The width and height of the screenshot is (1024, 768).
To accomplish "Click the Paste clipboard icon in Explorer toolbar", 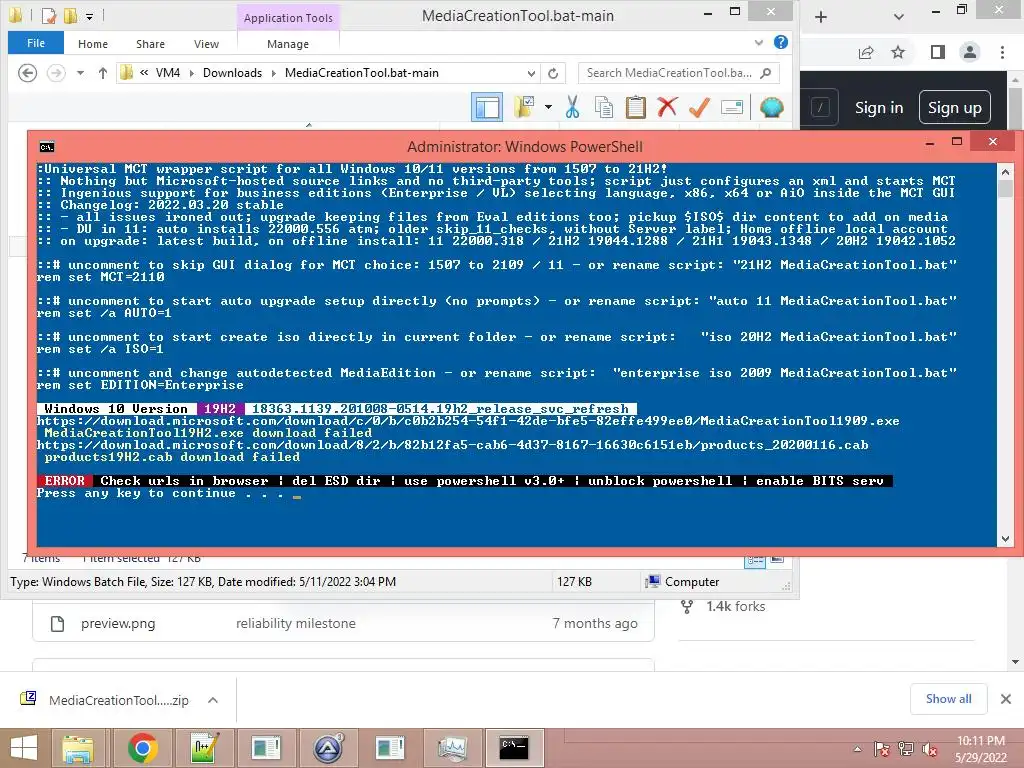I will coord(635,107).
